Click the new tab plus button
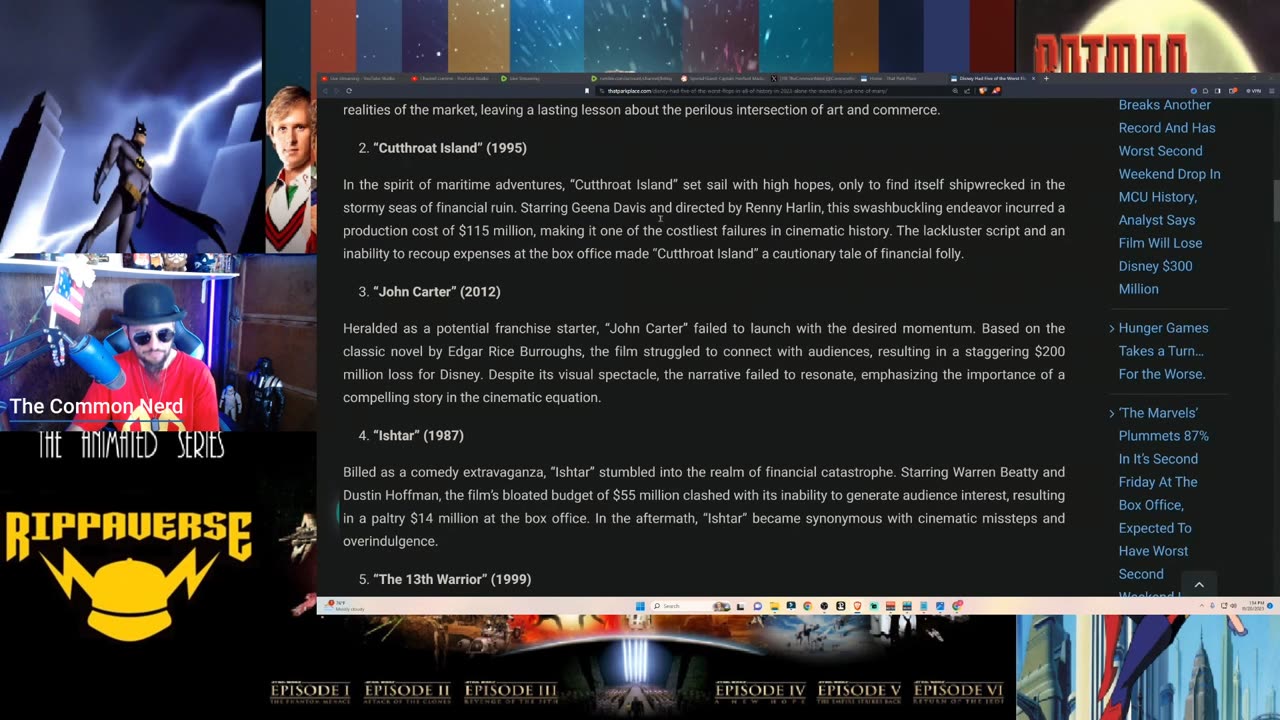Image resolution: width=1280 pixels, height=720 pixels. point(1046,78)
